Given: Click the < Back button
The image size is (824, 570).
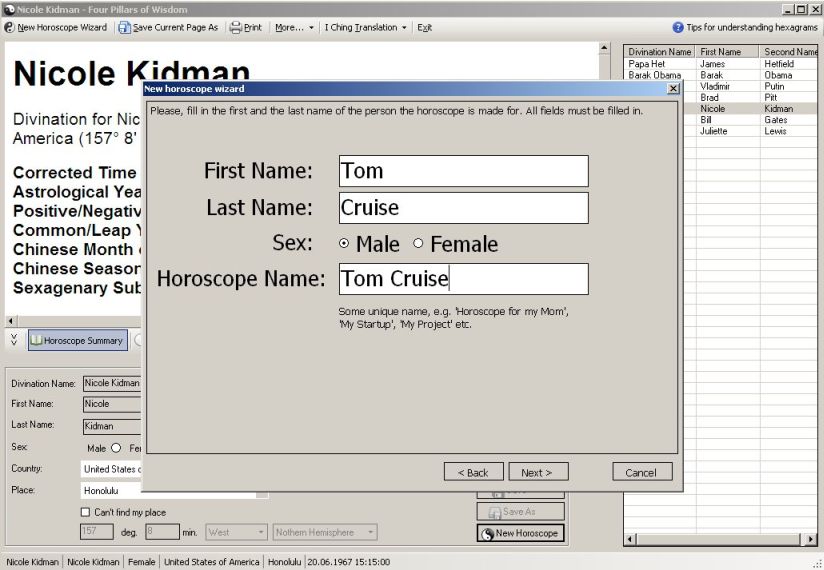Looking at the screenshot, I should coord(473,472).
